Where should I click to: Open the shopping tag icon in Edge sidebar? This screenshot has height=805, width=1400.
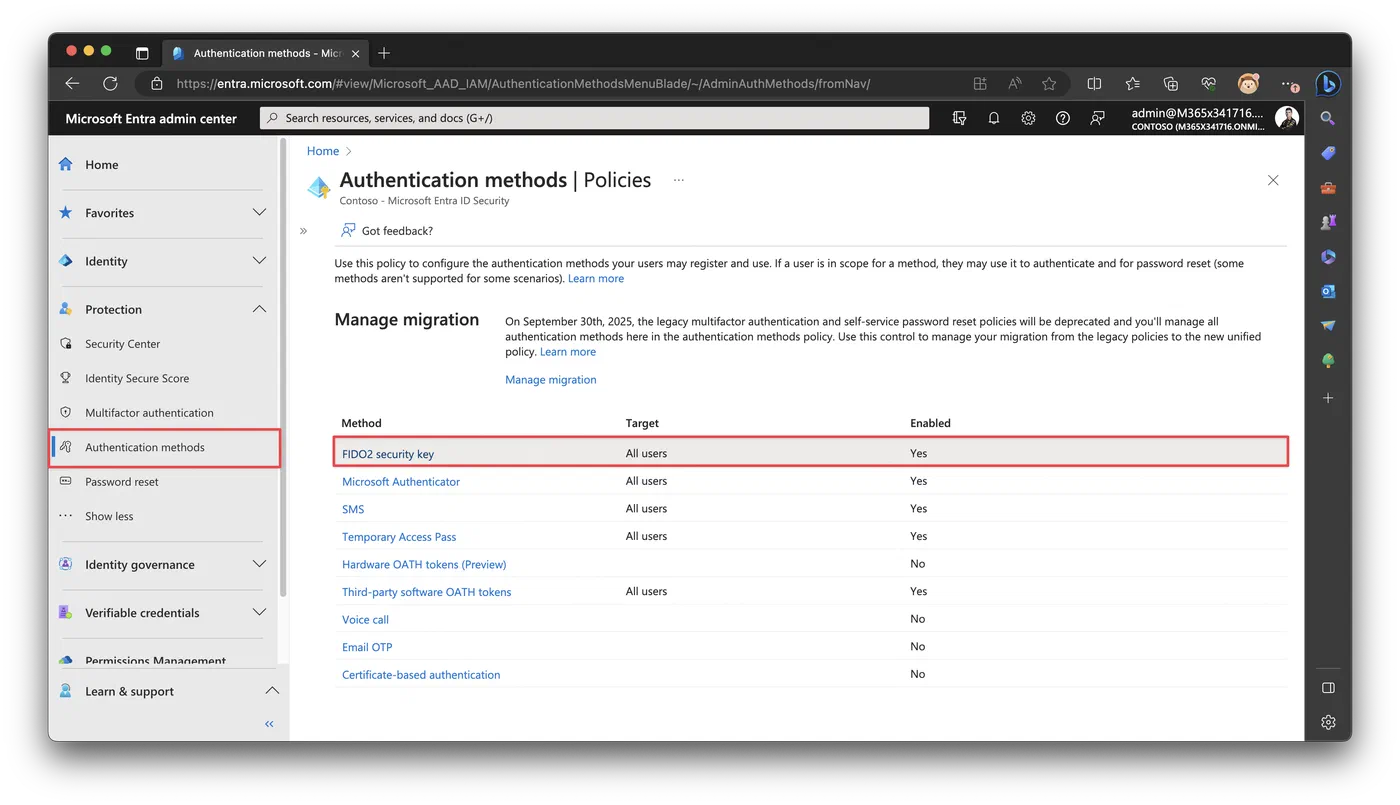[x=1328, y=153]
